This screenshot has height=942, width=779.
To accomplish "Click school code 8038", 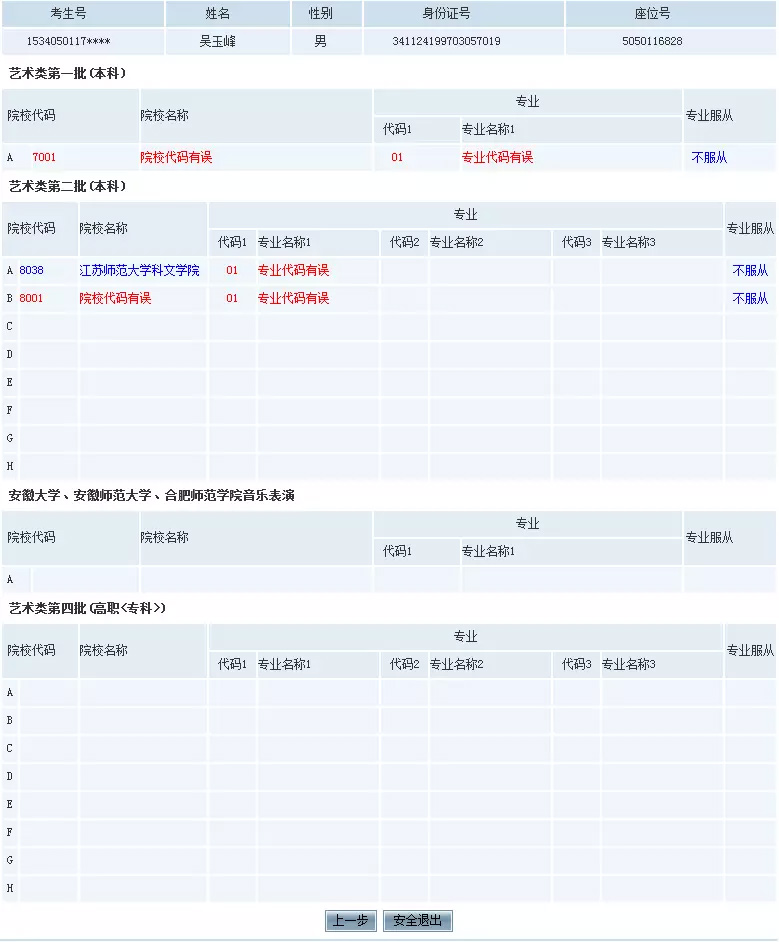I will 31,270.
